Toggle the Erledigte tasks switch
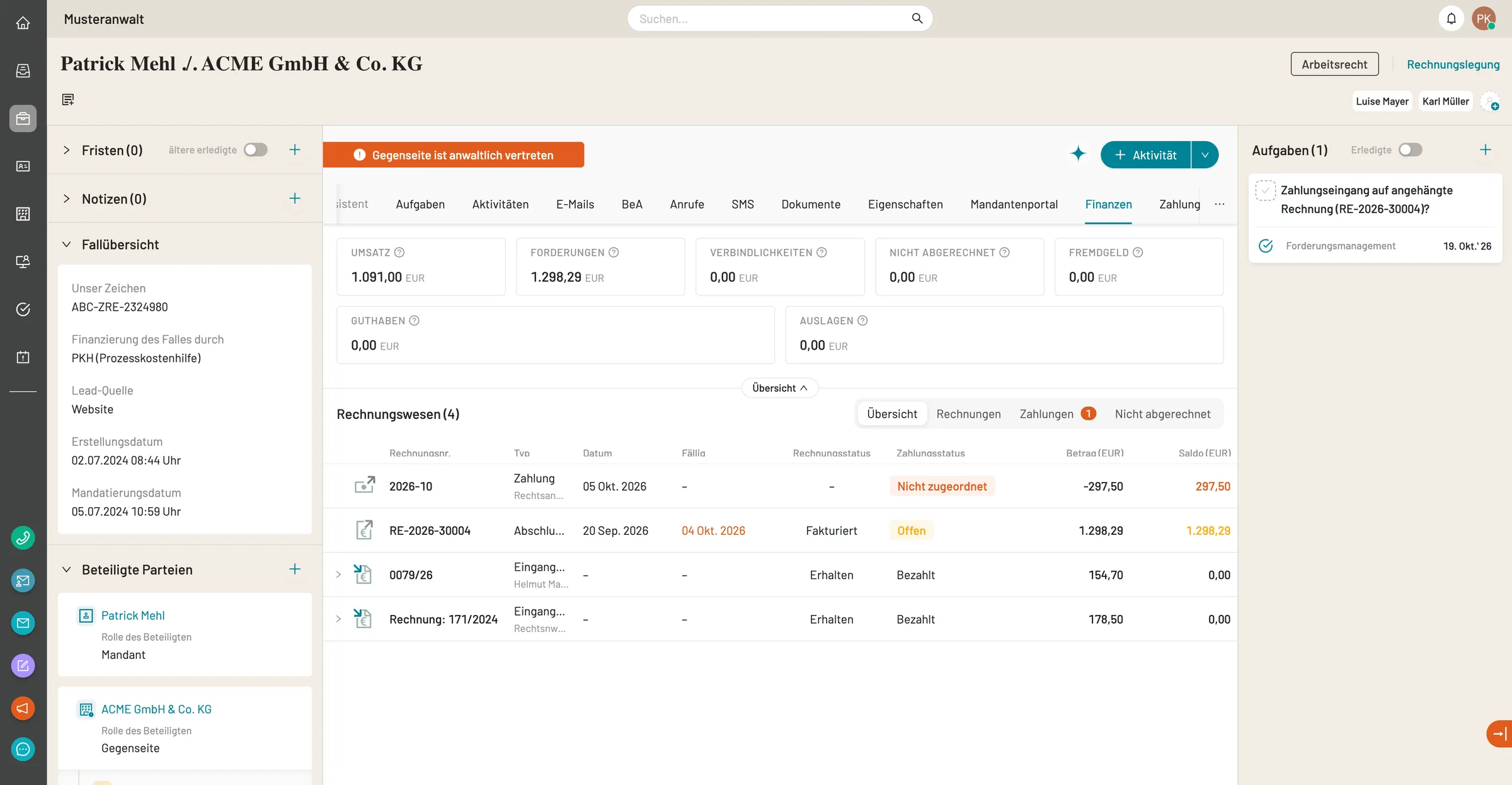Viewport: 1512px width, 785px height. pos(1411,150)
